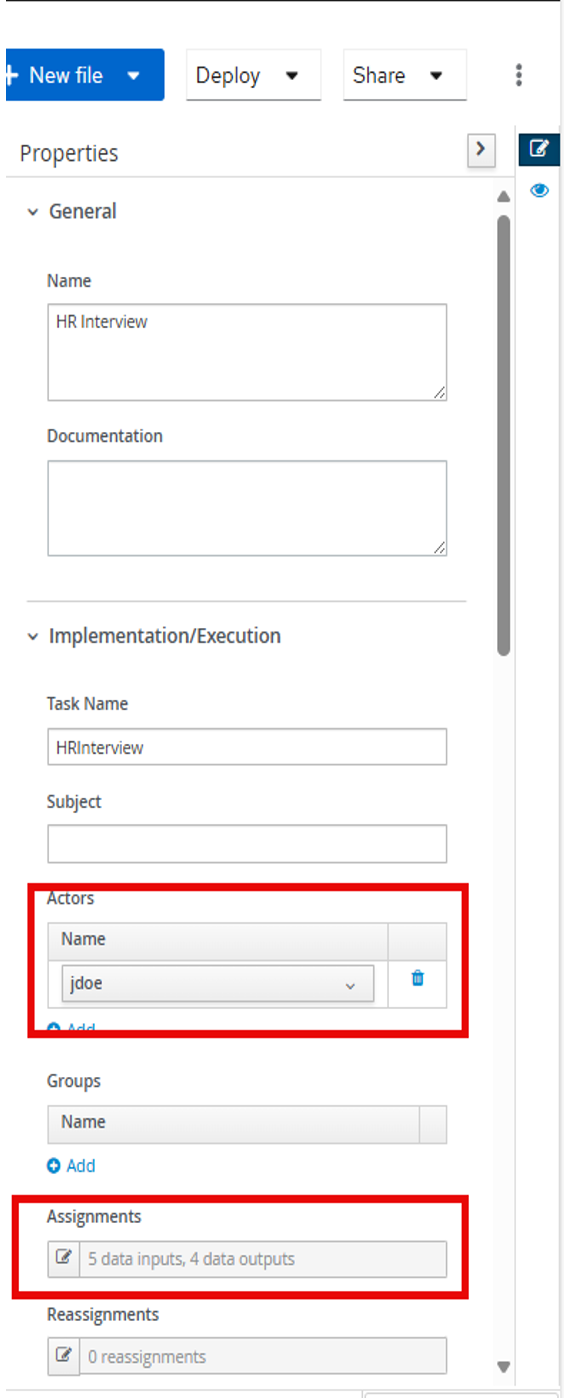The image size is (564, 1398).
Task: Open the Share dropdown menu
Action: 404,76
